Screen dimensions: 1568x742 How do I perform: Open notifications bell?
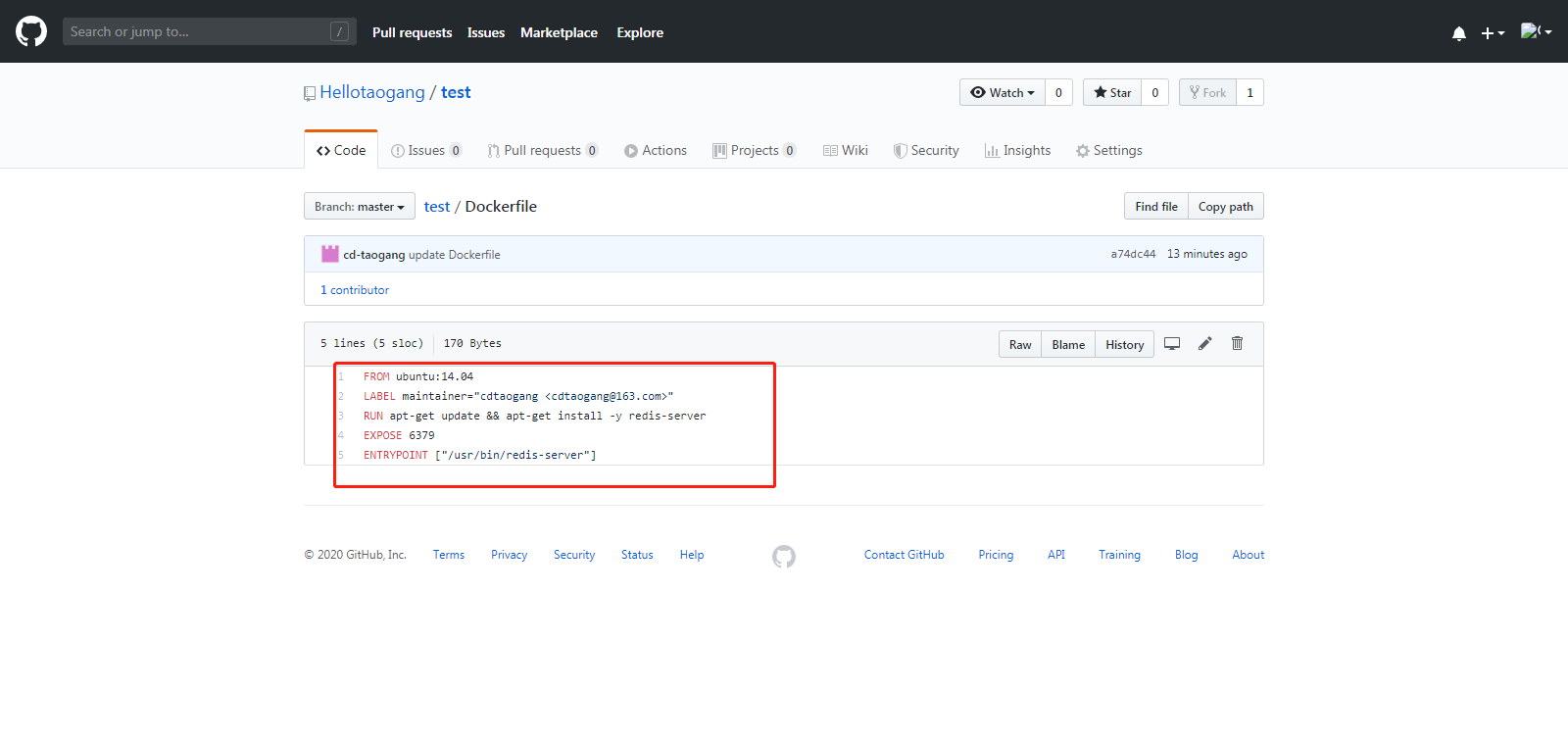click(1459, 33)
